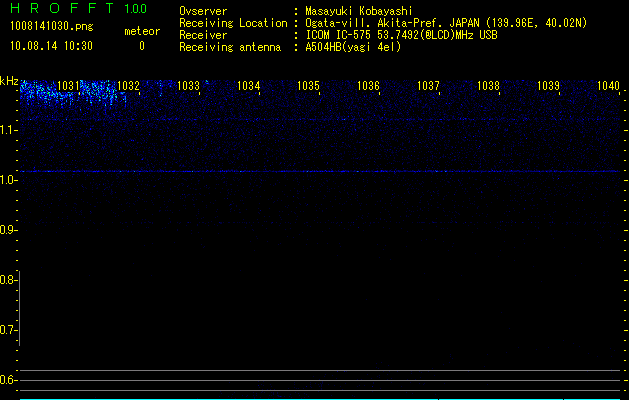Click the 0.6 frequency axis label

click(8, 380)
